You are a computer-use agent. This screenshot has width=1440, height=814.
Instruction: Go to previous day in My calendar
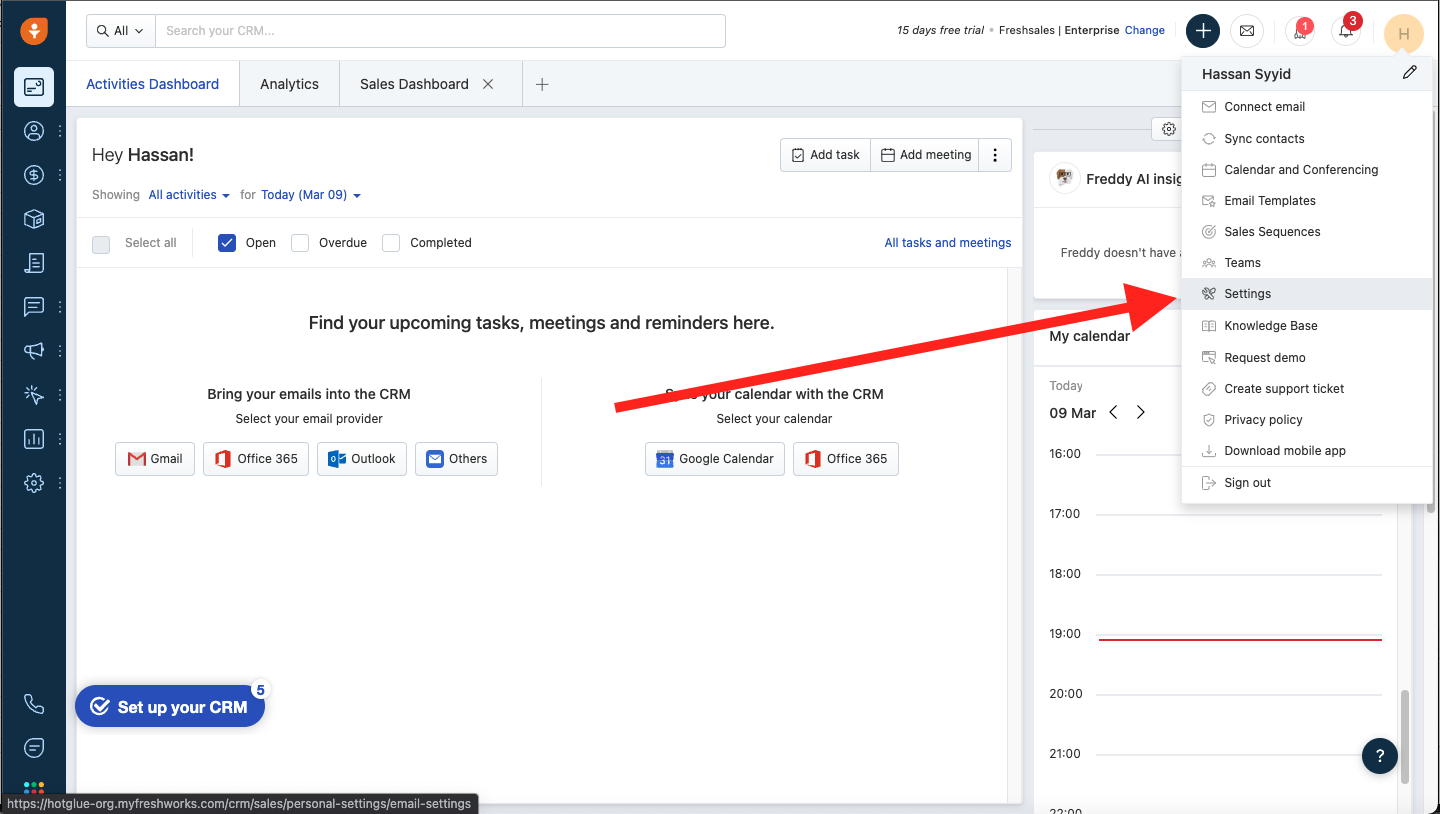[x=1113, y=412]
